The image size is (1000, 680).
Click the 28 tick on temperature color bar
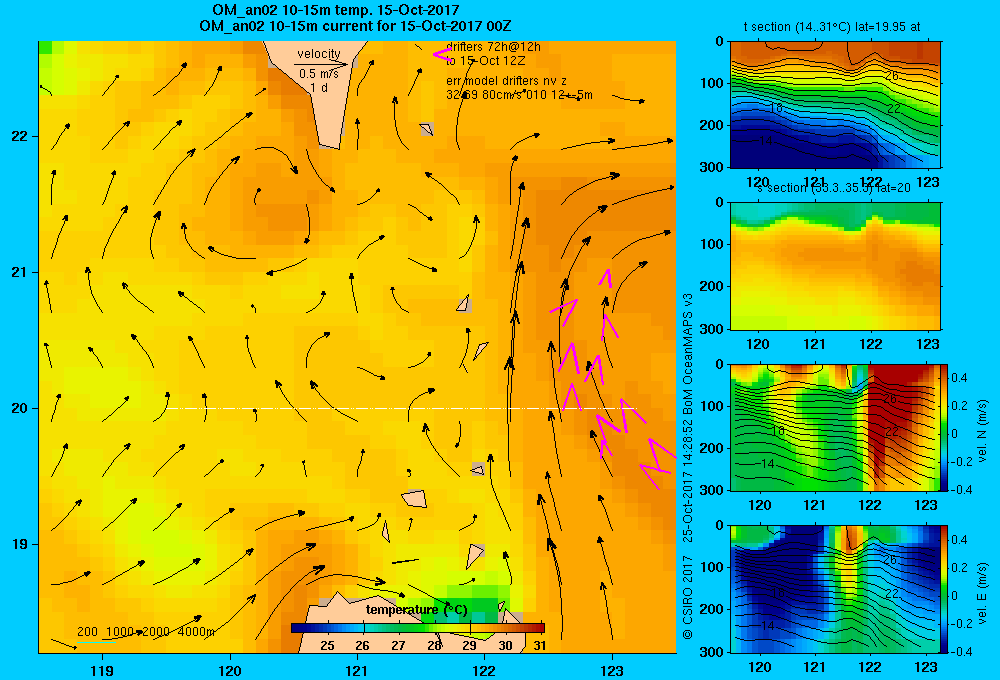click(x=434, y=646)
